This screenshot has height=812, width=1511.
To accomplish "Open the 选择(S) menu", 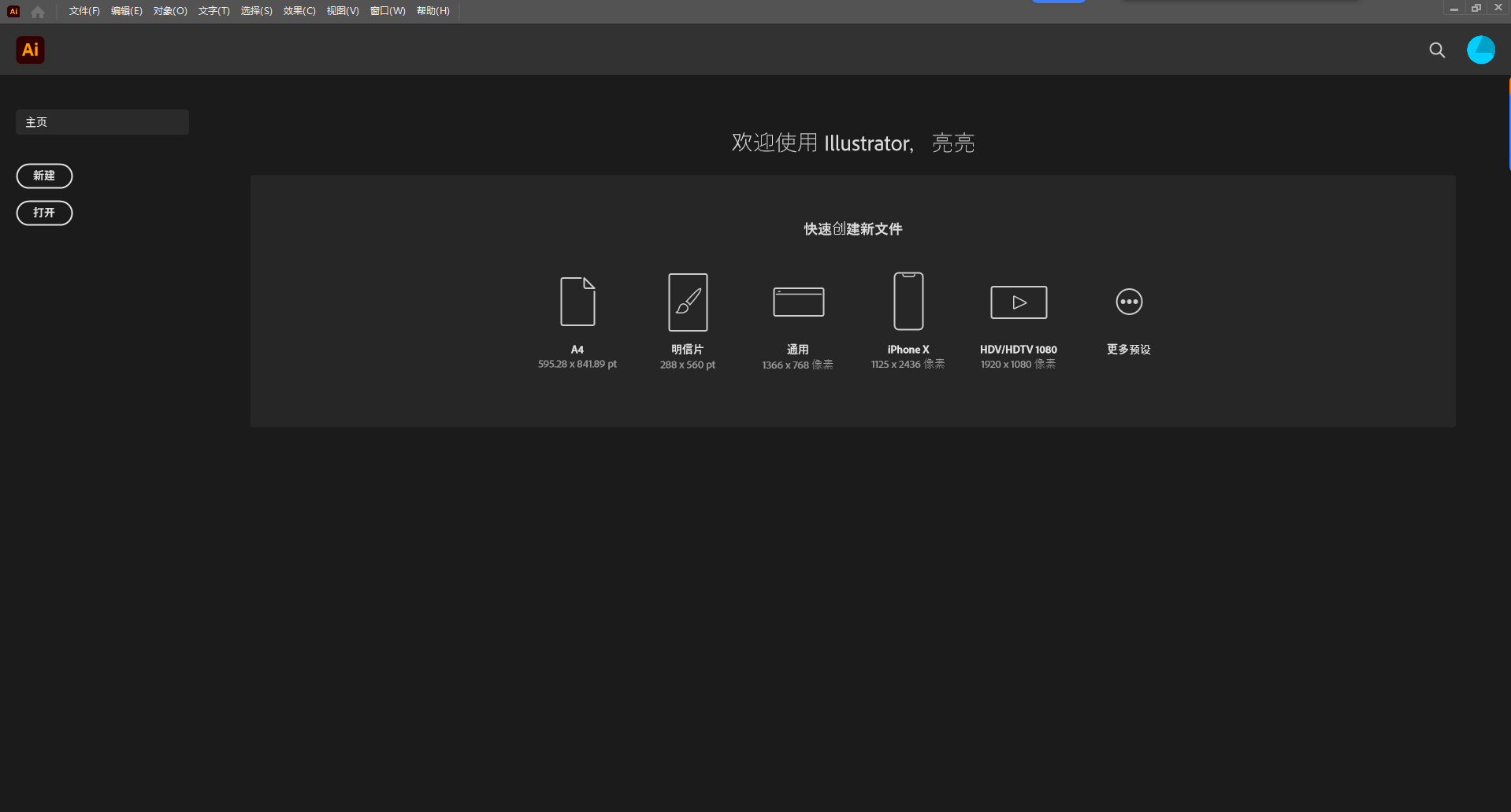I will 256,11.
